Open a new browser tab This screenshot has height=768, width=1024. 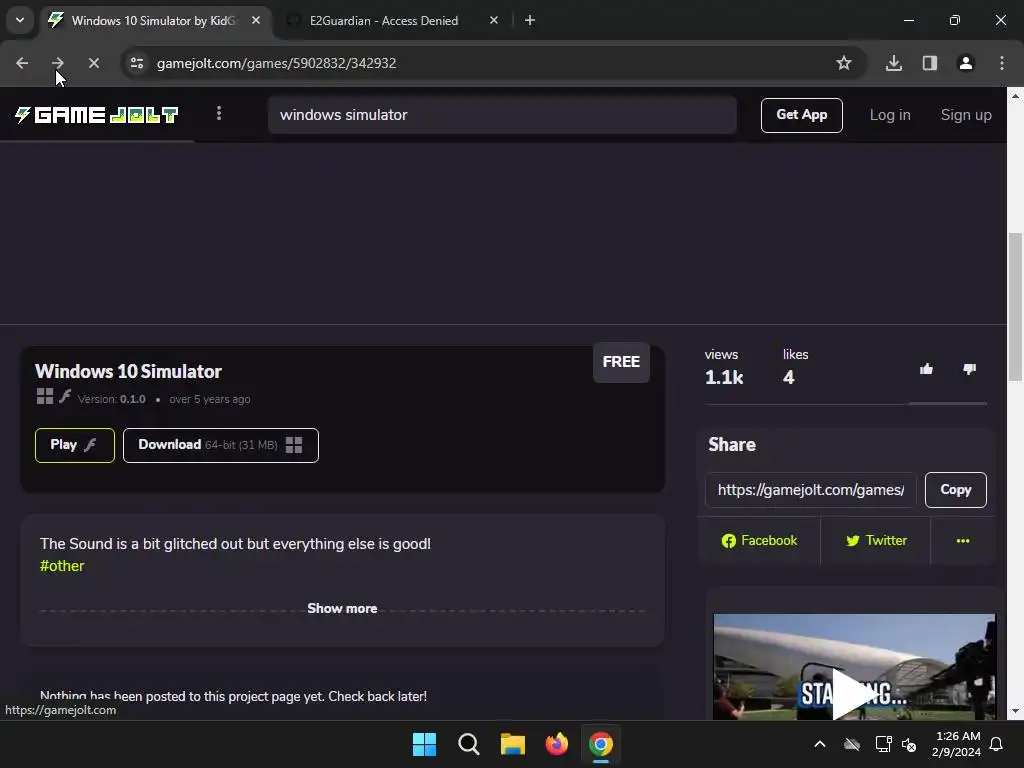click(530, 21)
